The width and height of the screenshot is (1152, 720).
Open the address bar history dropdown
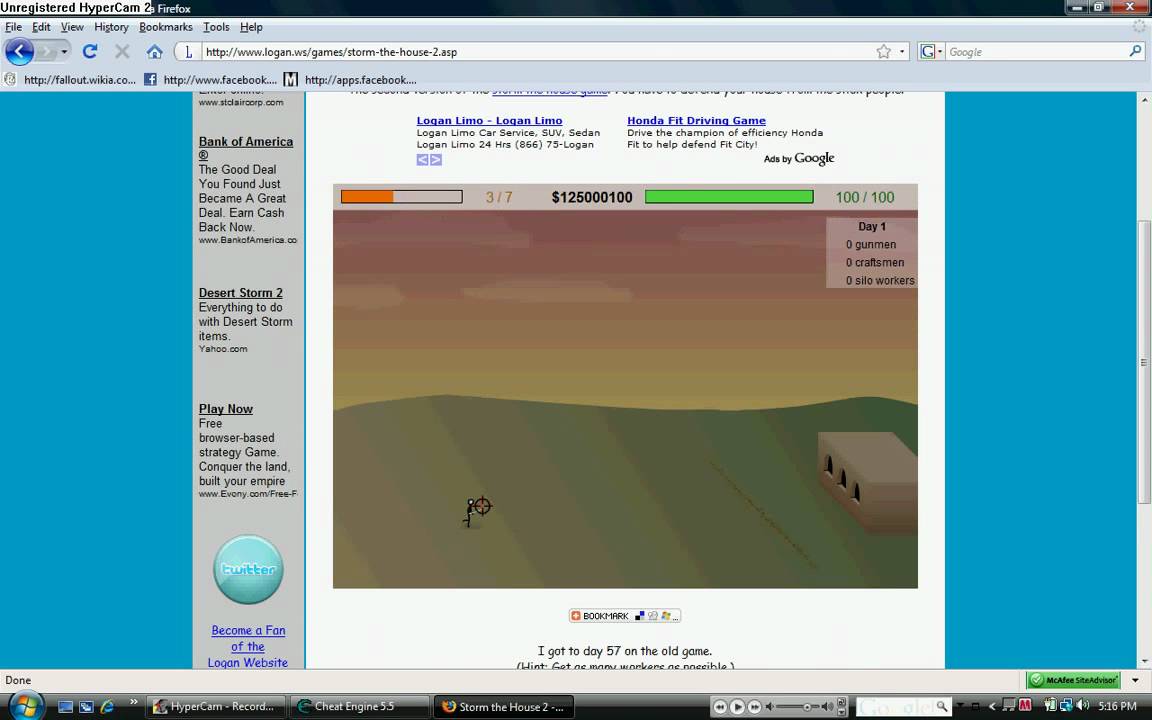point(902,51)
